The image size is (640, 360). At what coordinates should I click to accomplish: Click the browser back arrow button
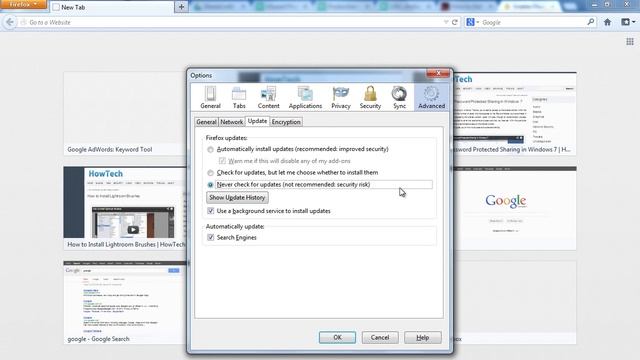[x=10, y=22]
